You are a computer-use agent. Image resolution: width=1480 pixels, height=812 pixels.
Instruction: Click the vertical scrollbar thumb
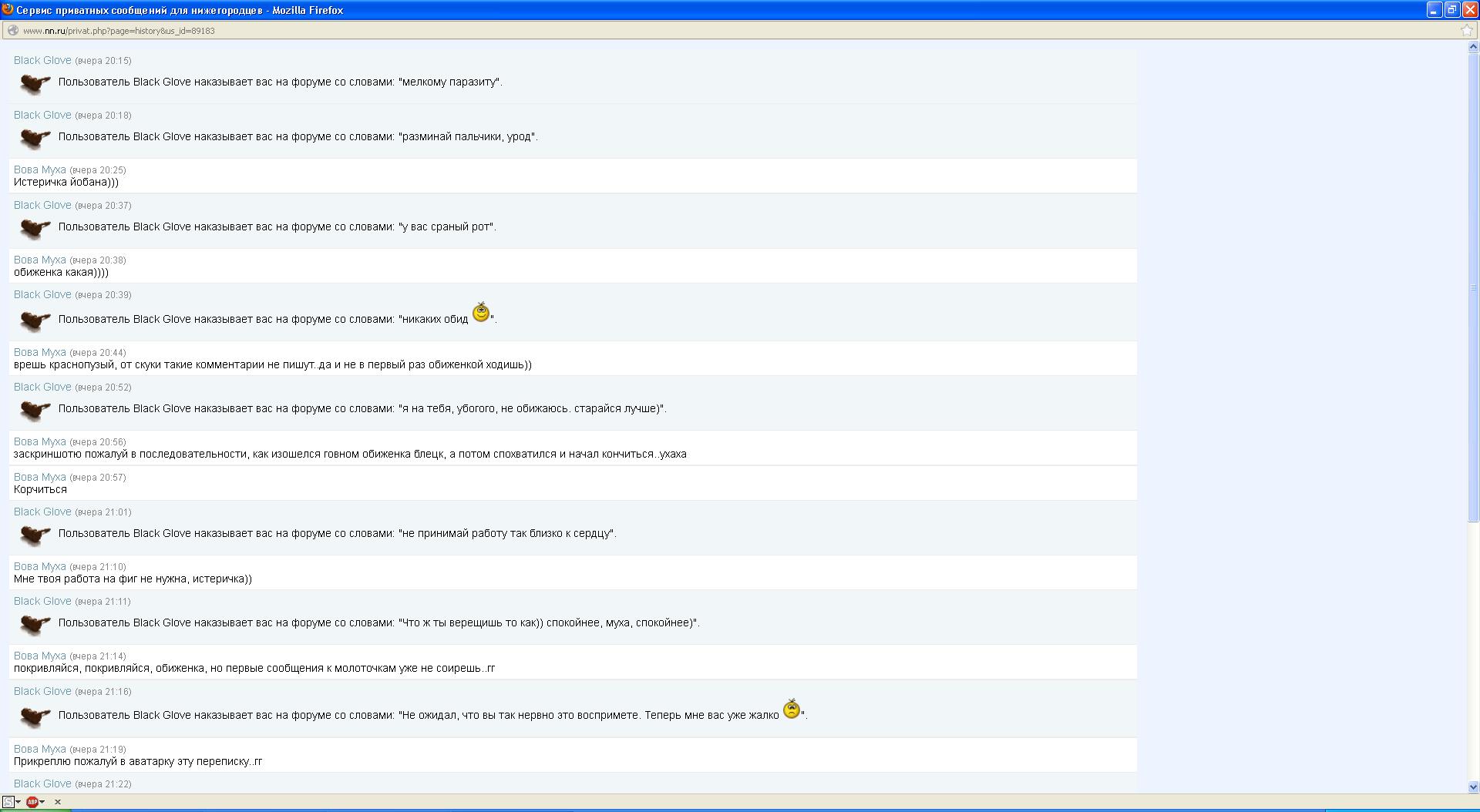coord(1474,287)
